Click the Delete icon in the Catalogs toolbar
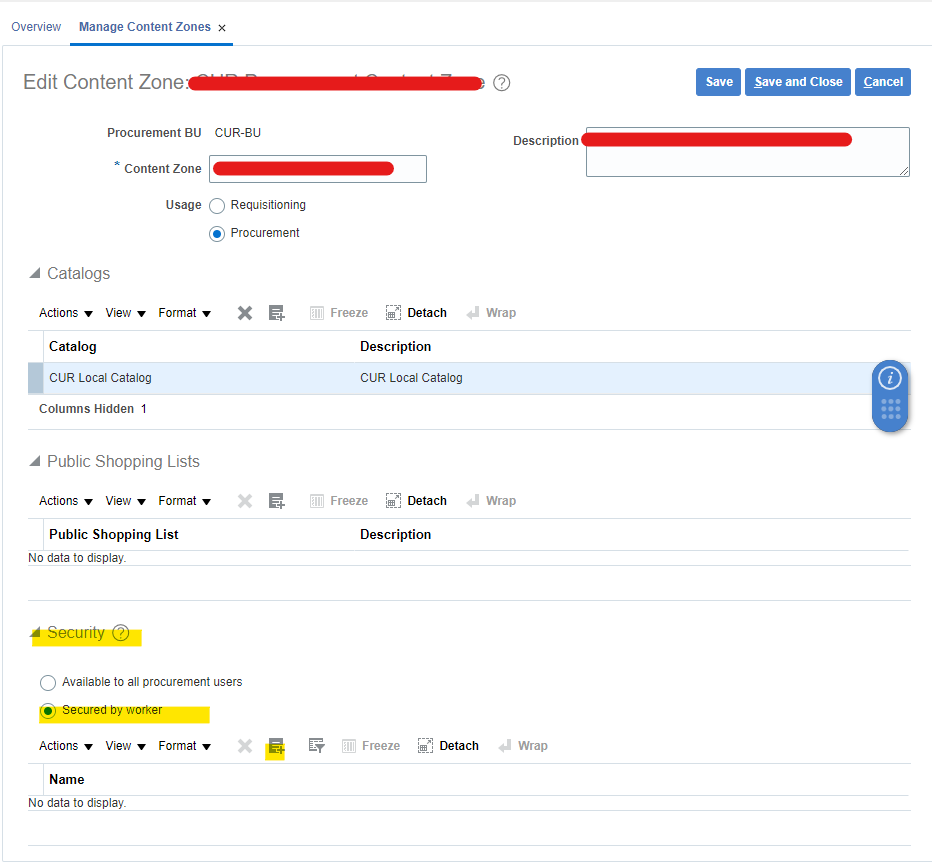The width and height of the screenshot is (932, 864). coord(244,312)
